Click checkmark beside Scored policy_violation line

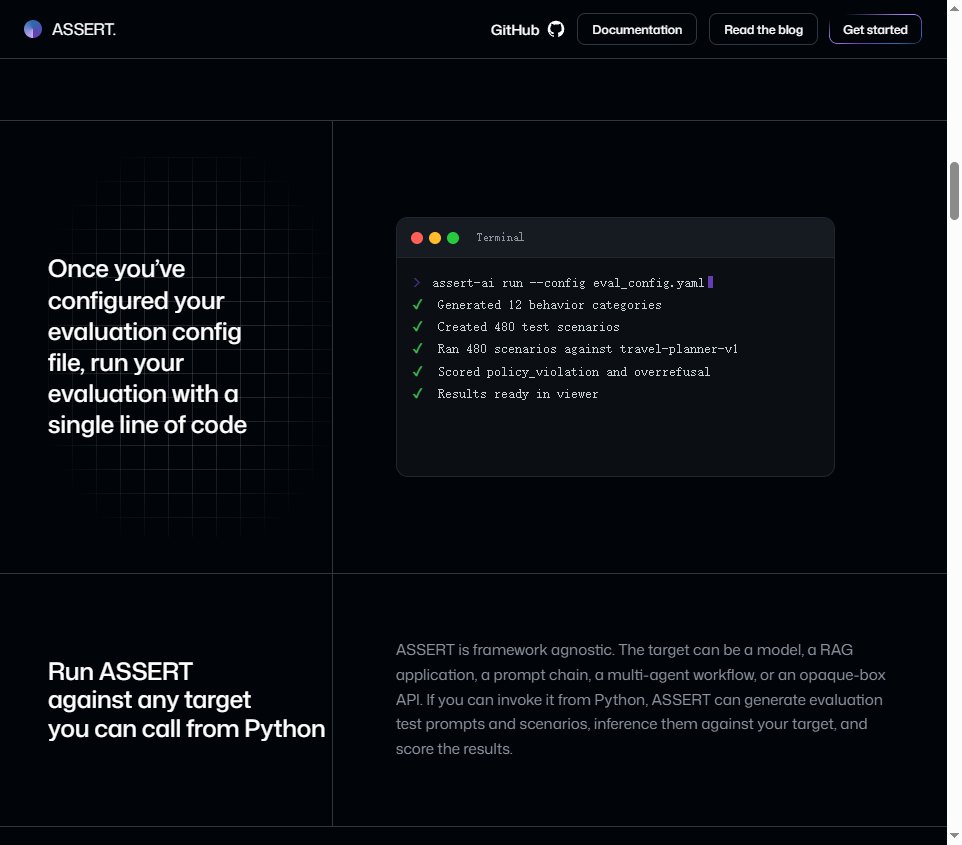pyautogui.click(x=417, y=371)
